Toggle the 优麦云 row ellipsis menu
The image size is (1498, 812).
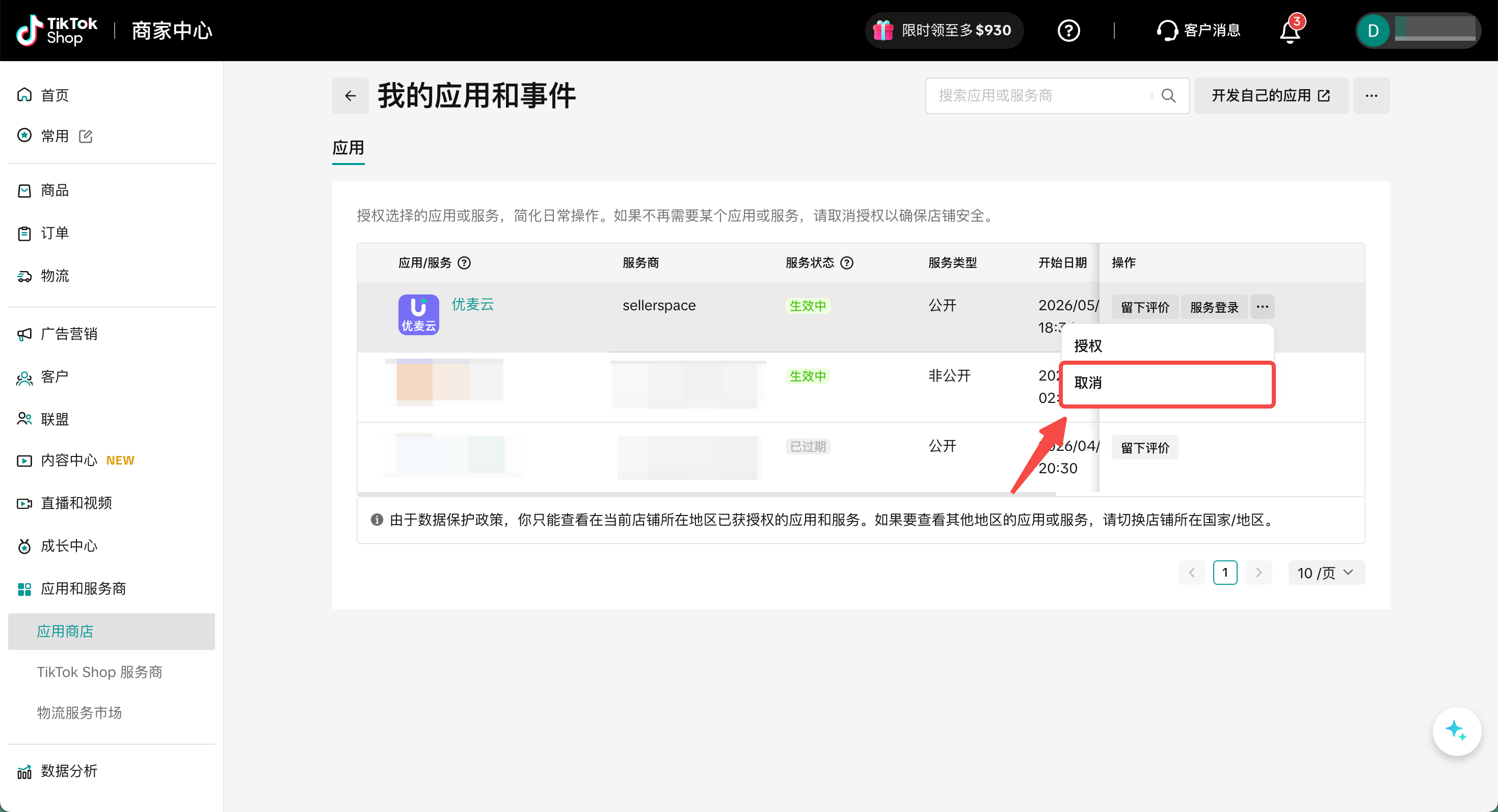(1263, 306)
